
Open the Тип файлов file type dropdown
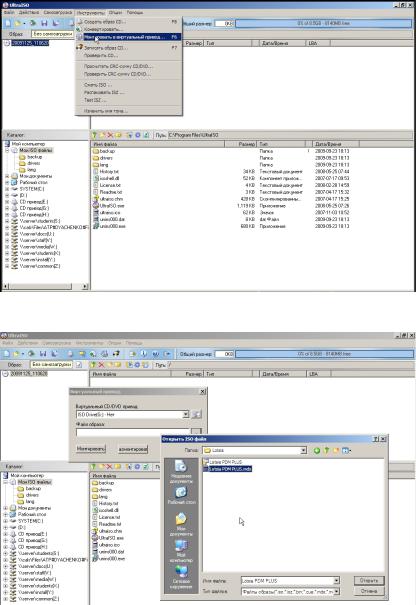coord(336,591)
